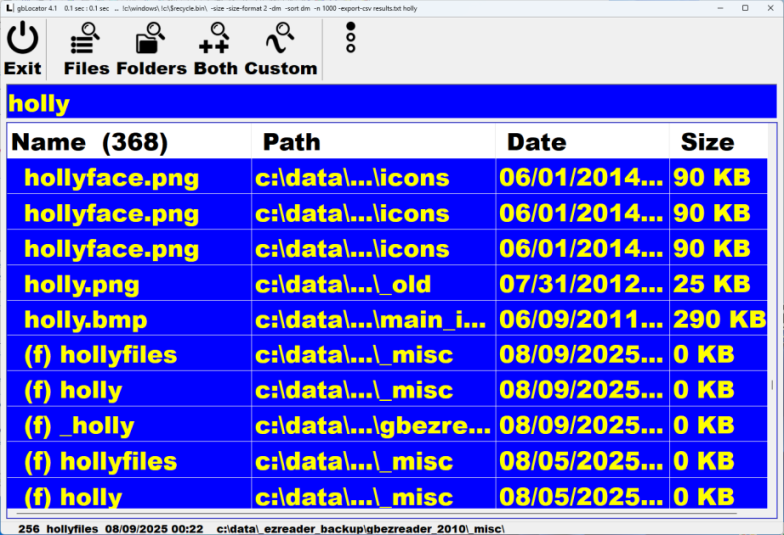Click the Exit power icon

click(x=22, y=40)
